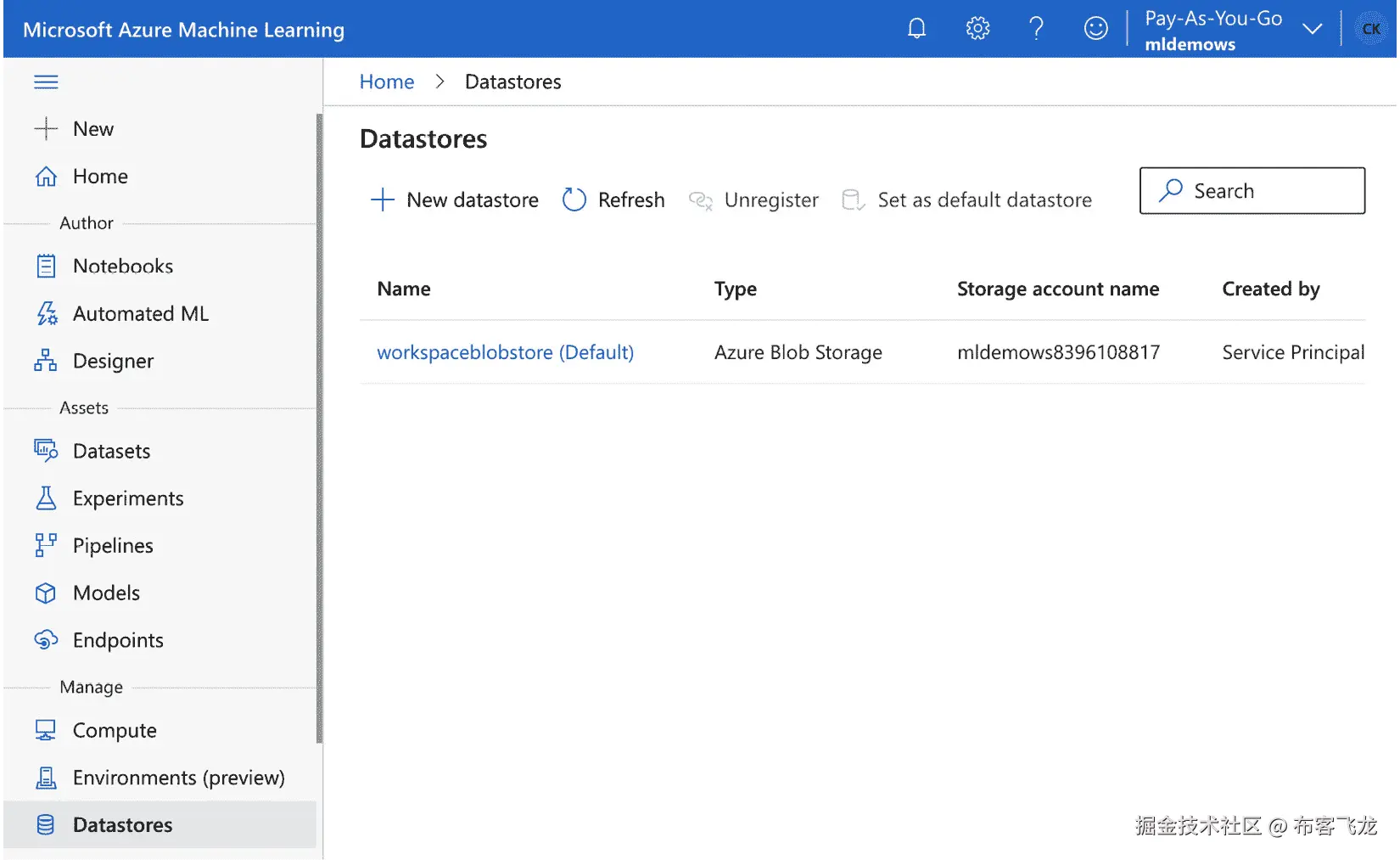Viewport: 1400px width, 860px height.
Task: Open the Designer tool
Action: [47, 361]
